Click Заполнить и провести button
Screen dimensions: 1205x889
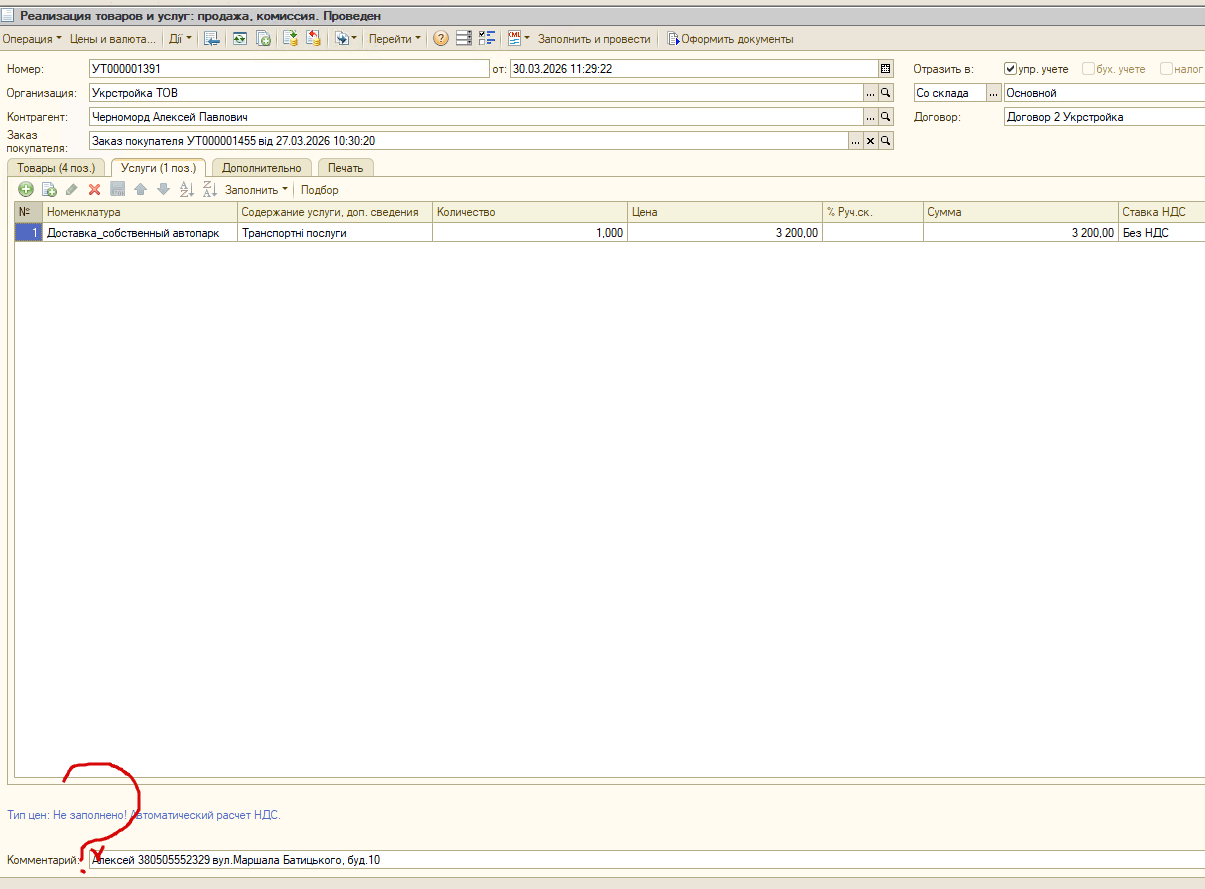pyautogui.click(x=594, y=39)
